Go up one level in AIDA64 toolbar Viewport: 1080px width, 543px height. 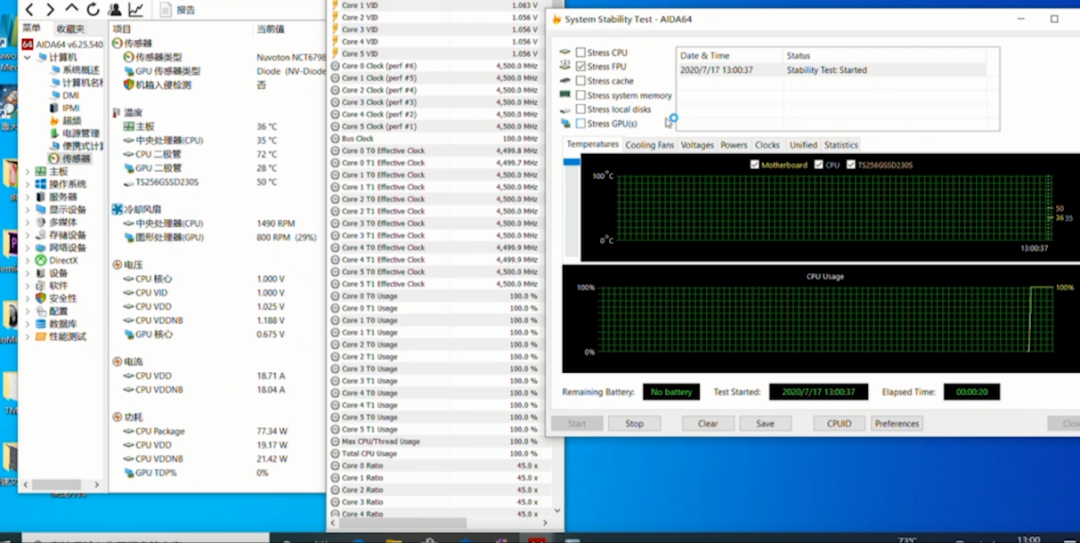coord(71,10)
